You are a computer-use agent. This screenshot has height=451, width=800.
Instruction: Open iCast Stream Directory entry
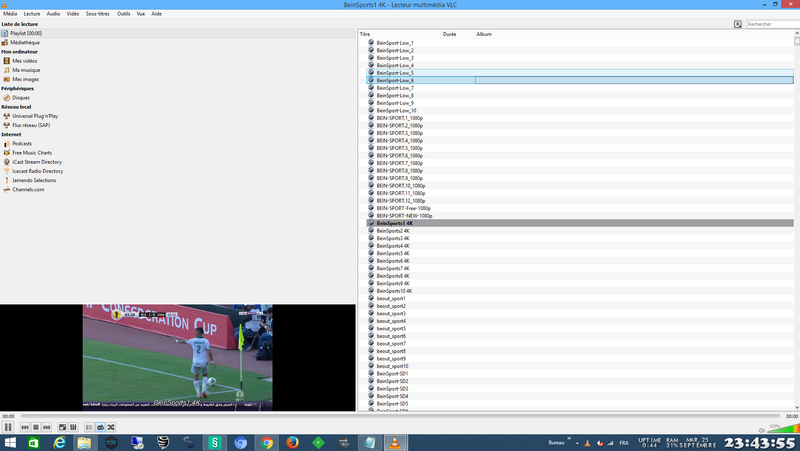click(x=37, y=162)
